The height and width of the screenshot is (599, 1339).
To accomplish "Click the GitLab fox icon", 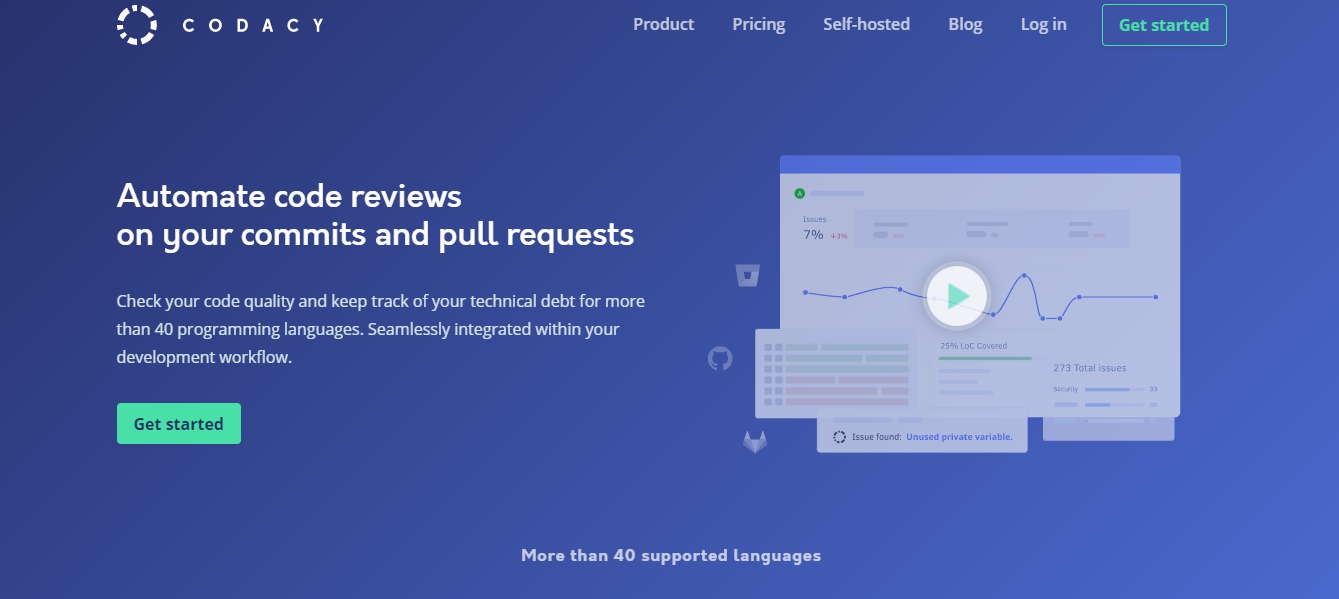I will (x=755, y=441).
